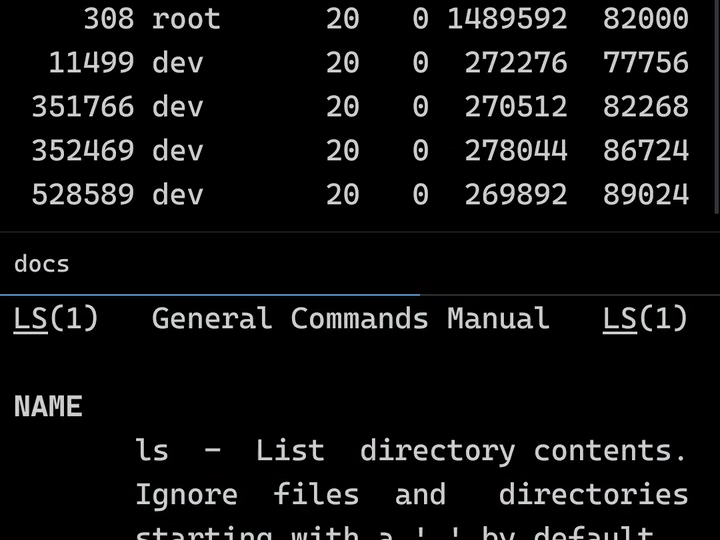720x540 pixels.
Task: Click virtual memory value 269892
Action: (516, 194)
